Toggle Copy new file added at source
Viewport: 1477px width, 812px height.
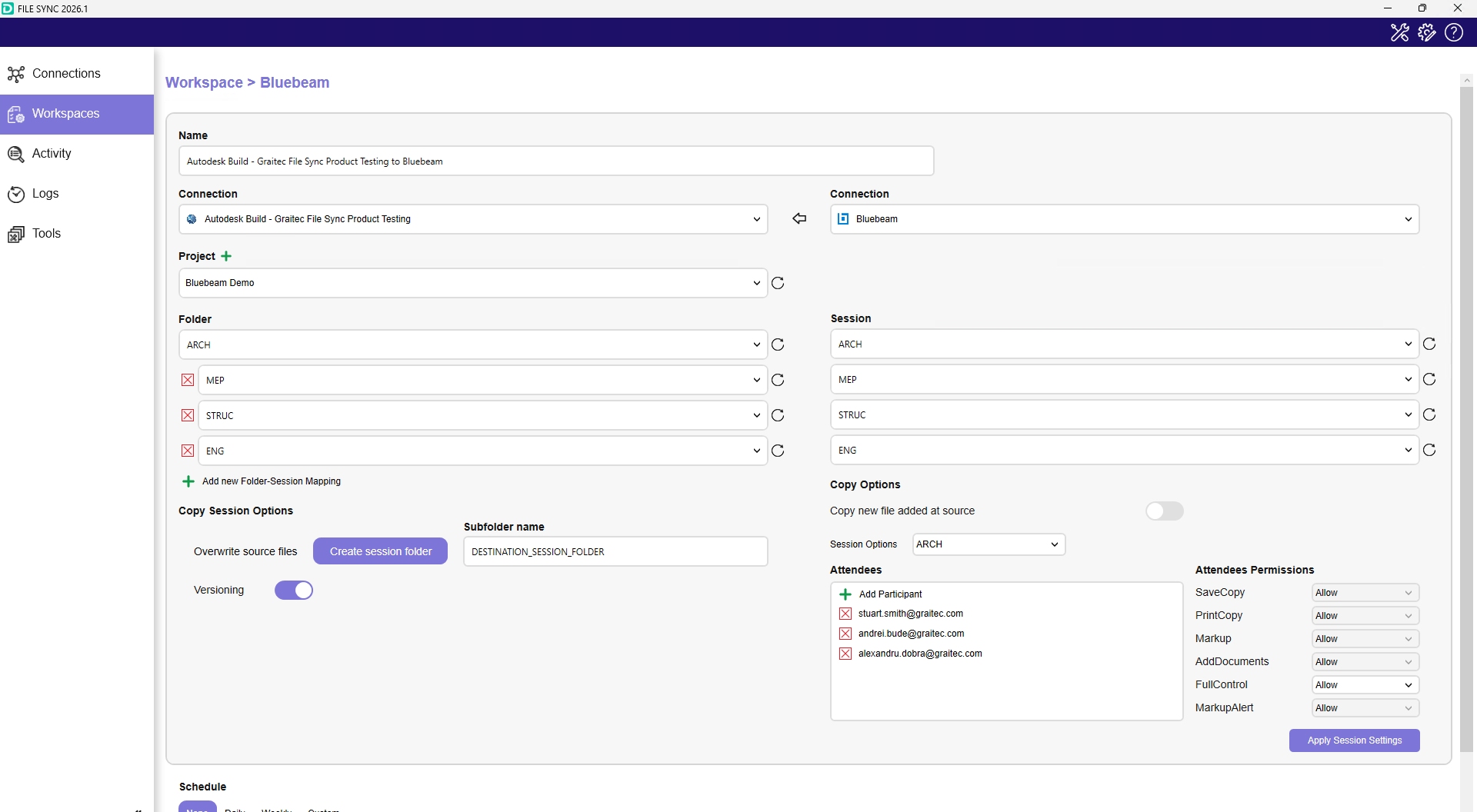(x=1164, y=511)
